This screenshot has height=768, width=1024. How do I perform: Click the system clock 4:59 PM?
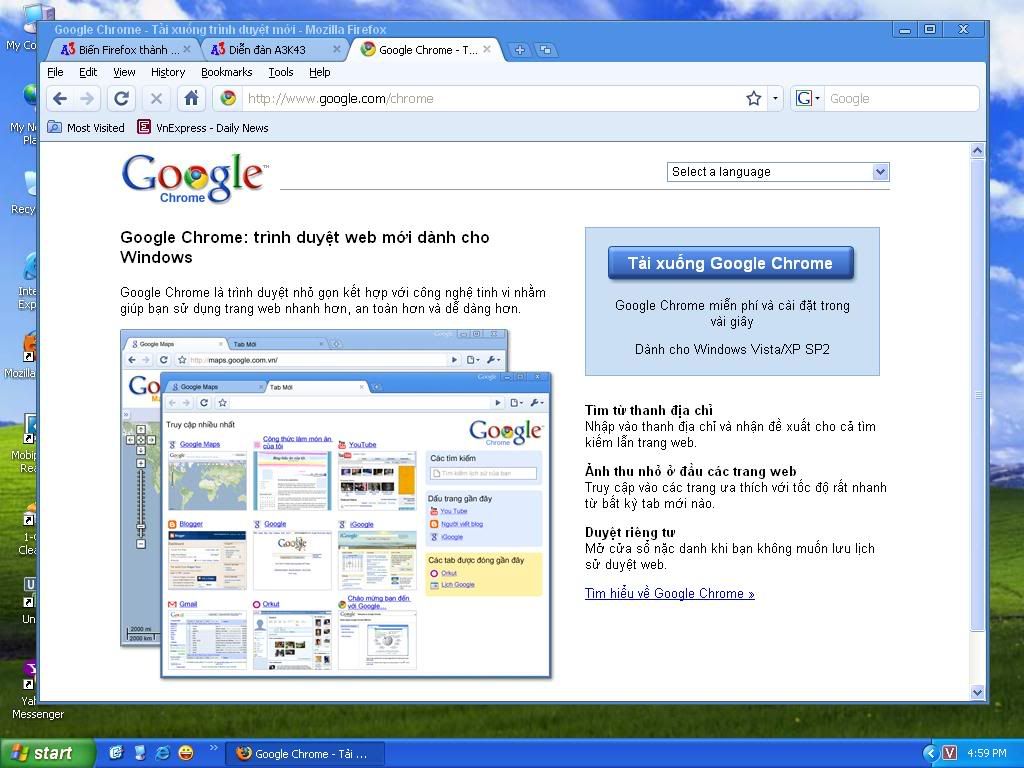[987, 753]
